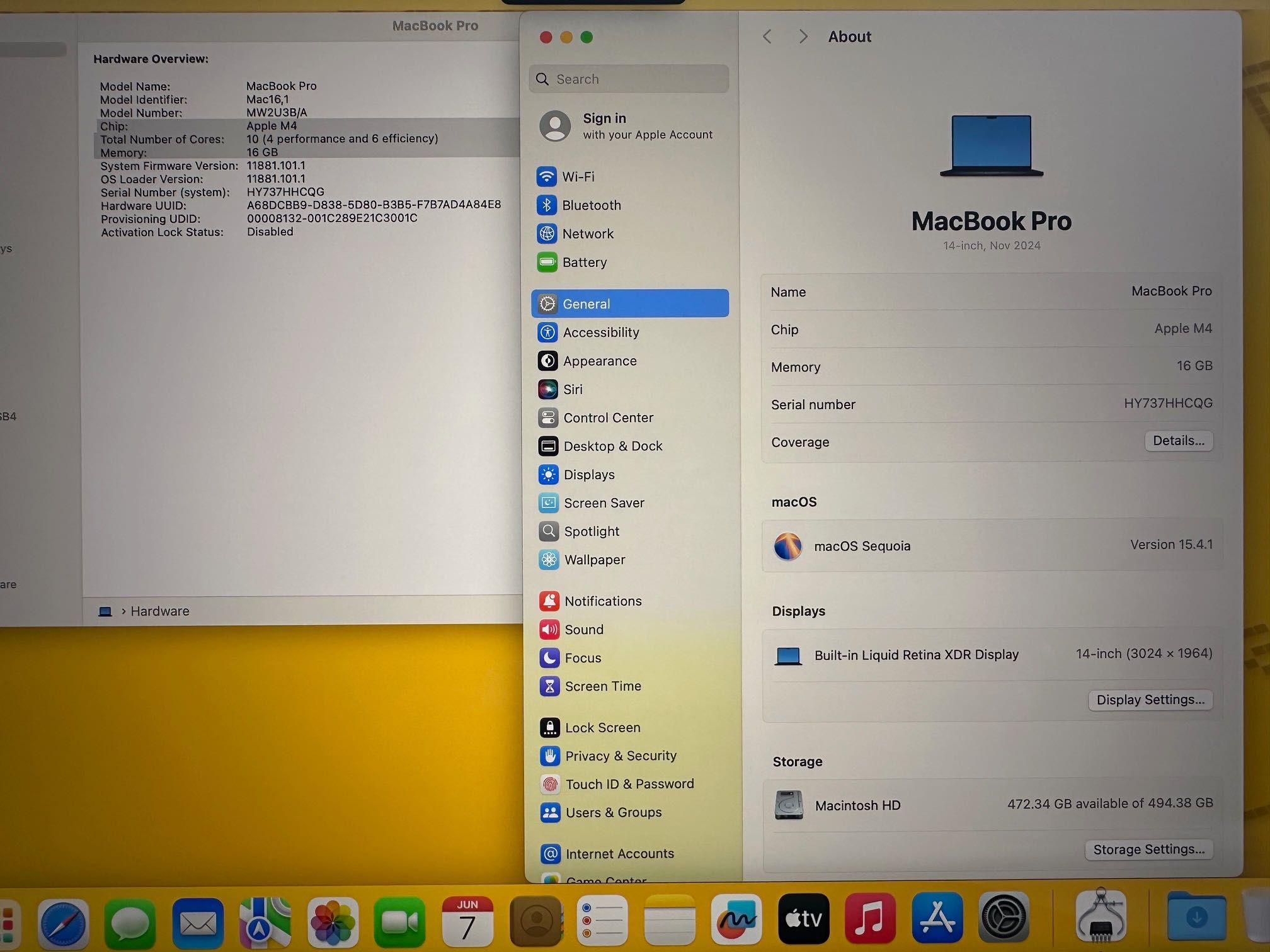Open Privacy & Security settings
Viewport: 1270px width, 952px height.
(632, 756)
